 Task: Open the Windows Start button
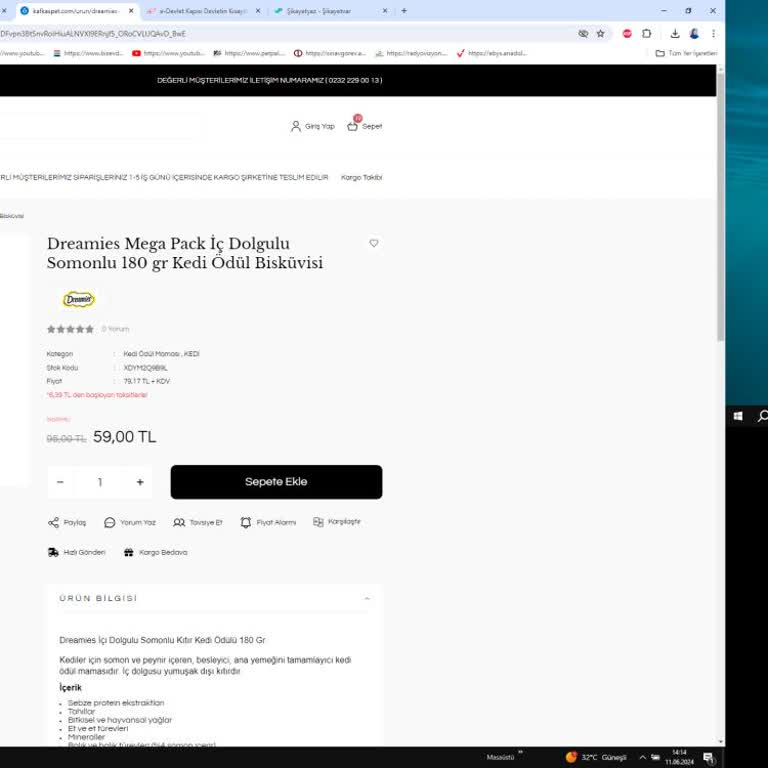coord(738,416)
